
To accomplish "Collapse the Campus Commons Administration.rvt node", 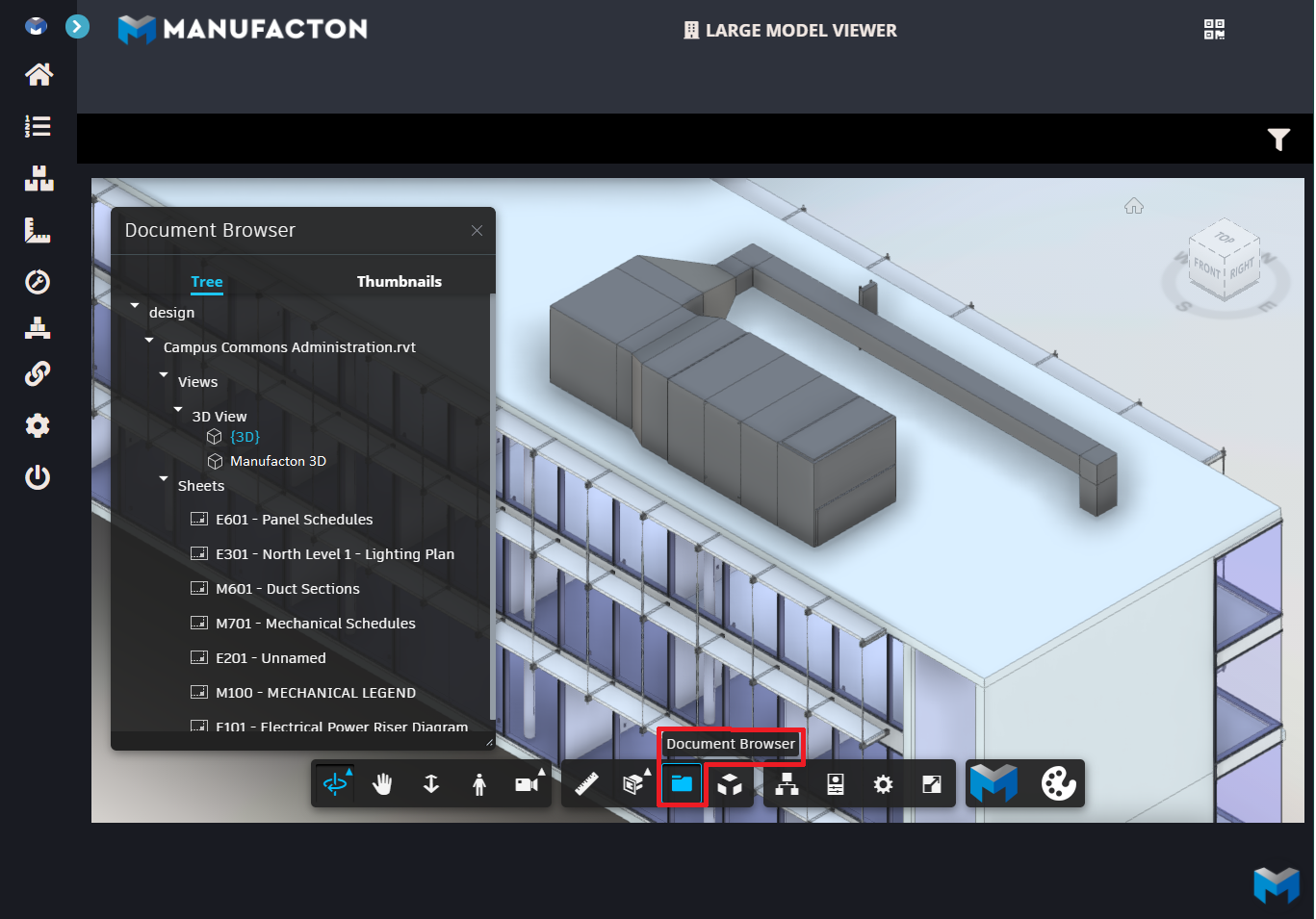I will (x=148, y=340).
